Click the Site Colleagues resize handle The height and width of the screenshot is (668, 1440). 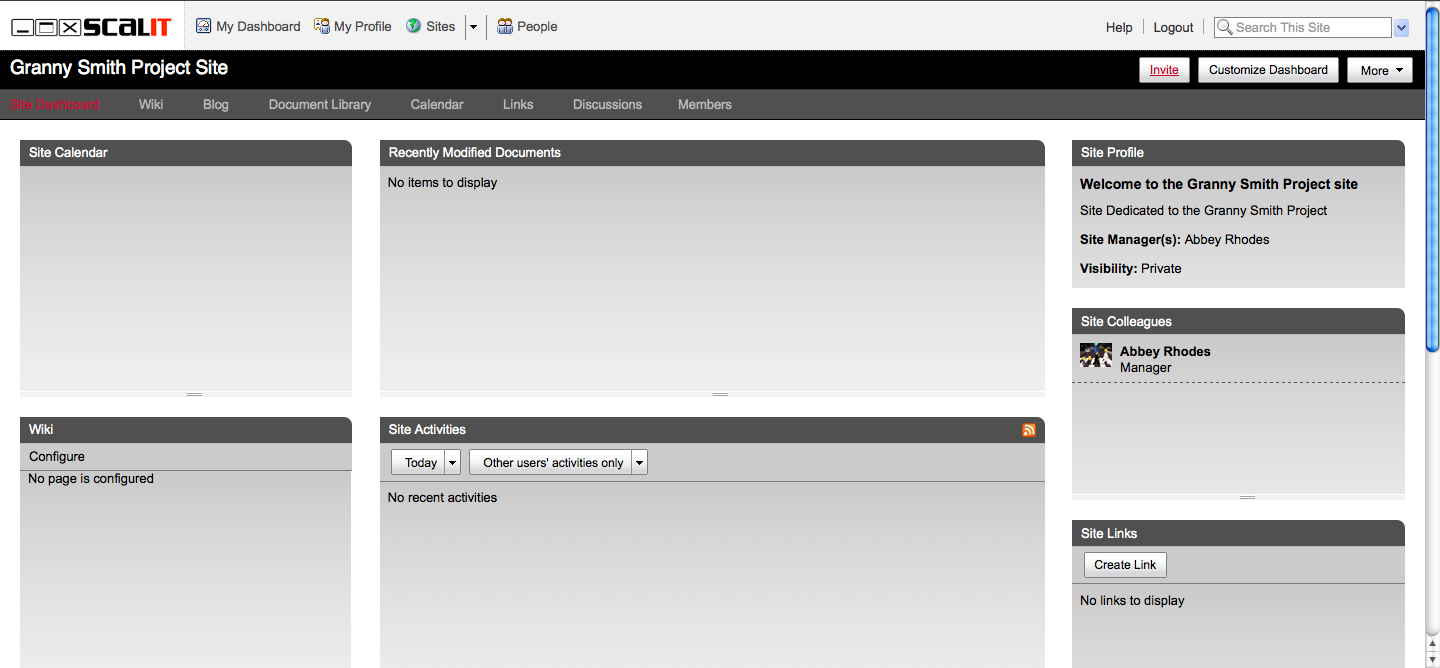1246,497
